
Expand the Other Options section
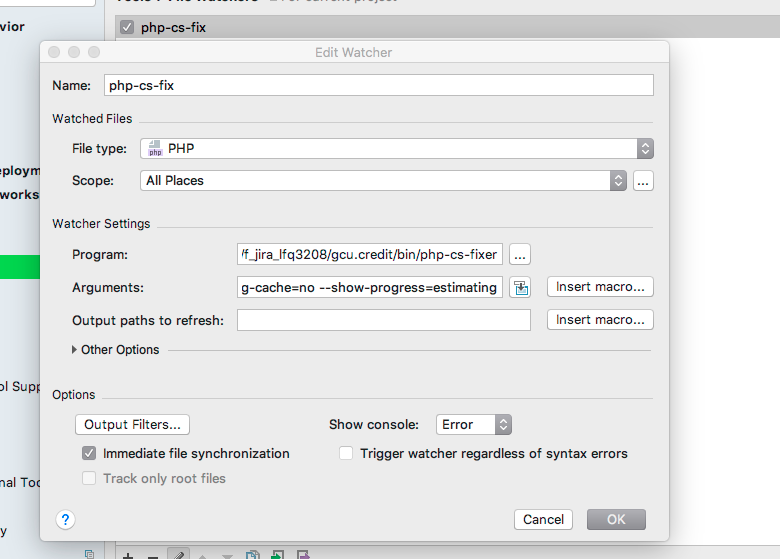tap(75, 350)
